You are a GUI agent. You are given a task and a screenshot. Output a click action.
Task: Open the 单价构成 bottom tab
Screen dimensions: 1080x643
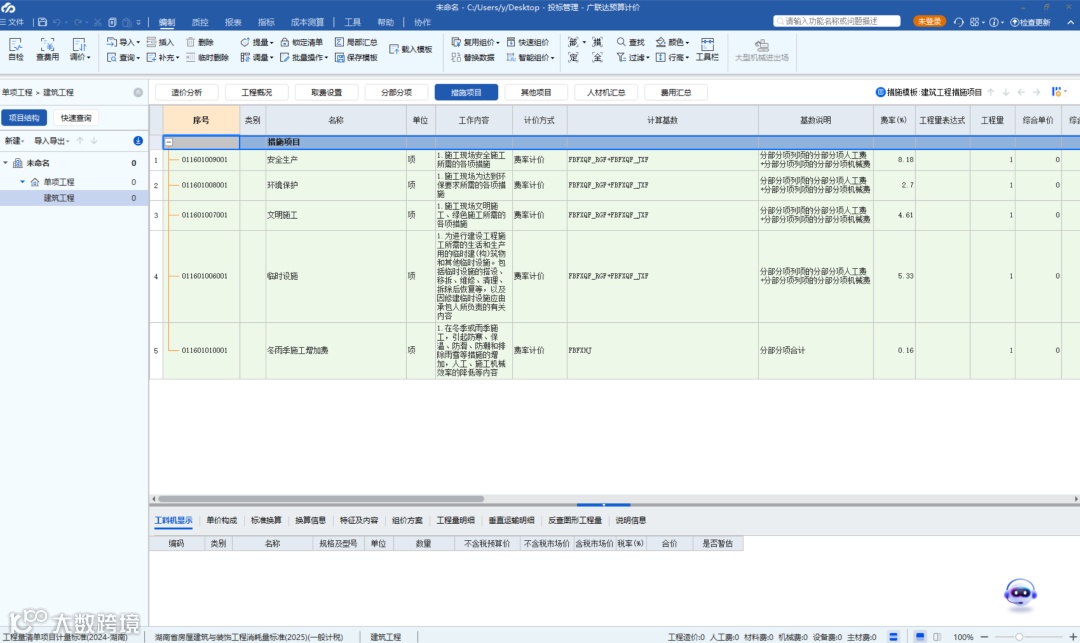click(x=221, y=520)
